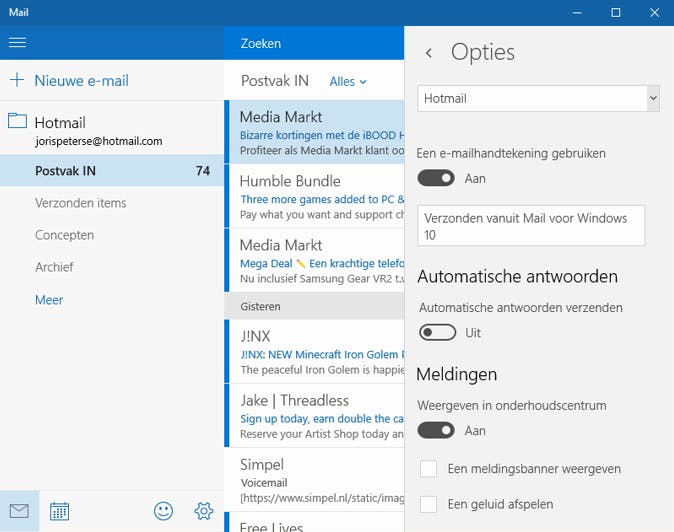Viewport: 674px width, 532px height.
Task: Open the Calendar app icon
Action: [59, 511]
